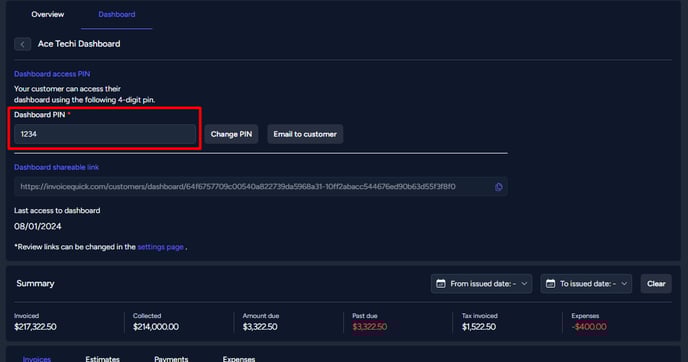Click the Dashboard access PIN heading

coord(52,74)
